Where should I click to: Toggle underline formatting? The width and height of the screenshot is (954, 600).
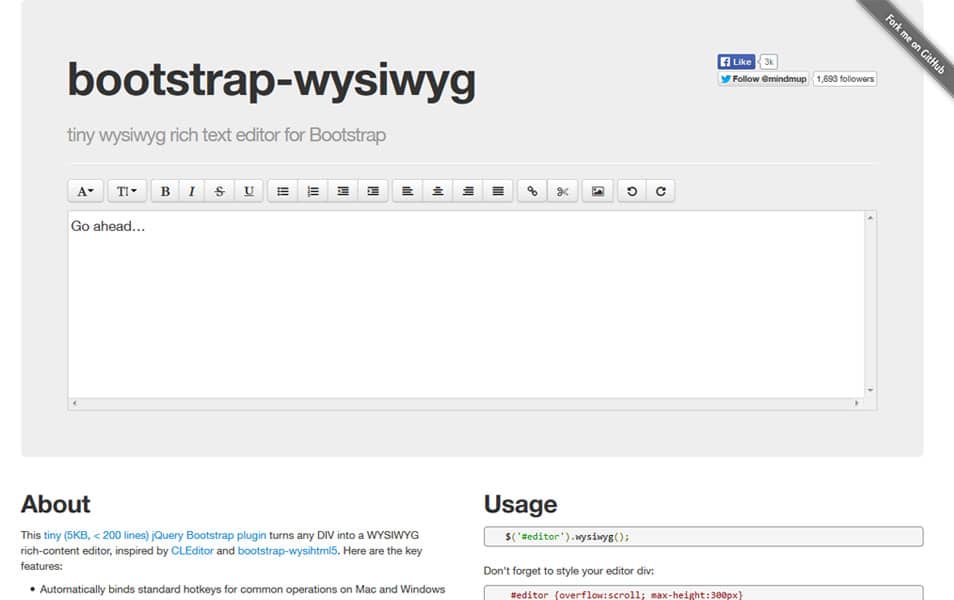pyautogui.click(x=247, y=190)
